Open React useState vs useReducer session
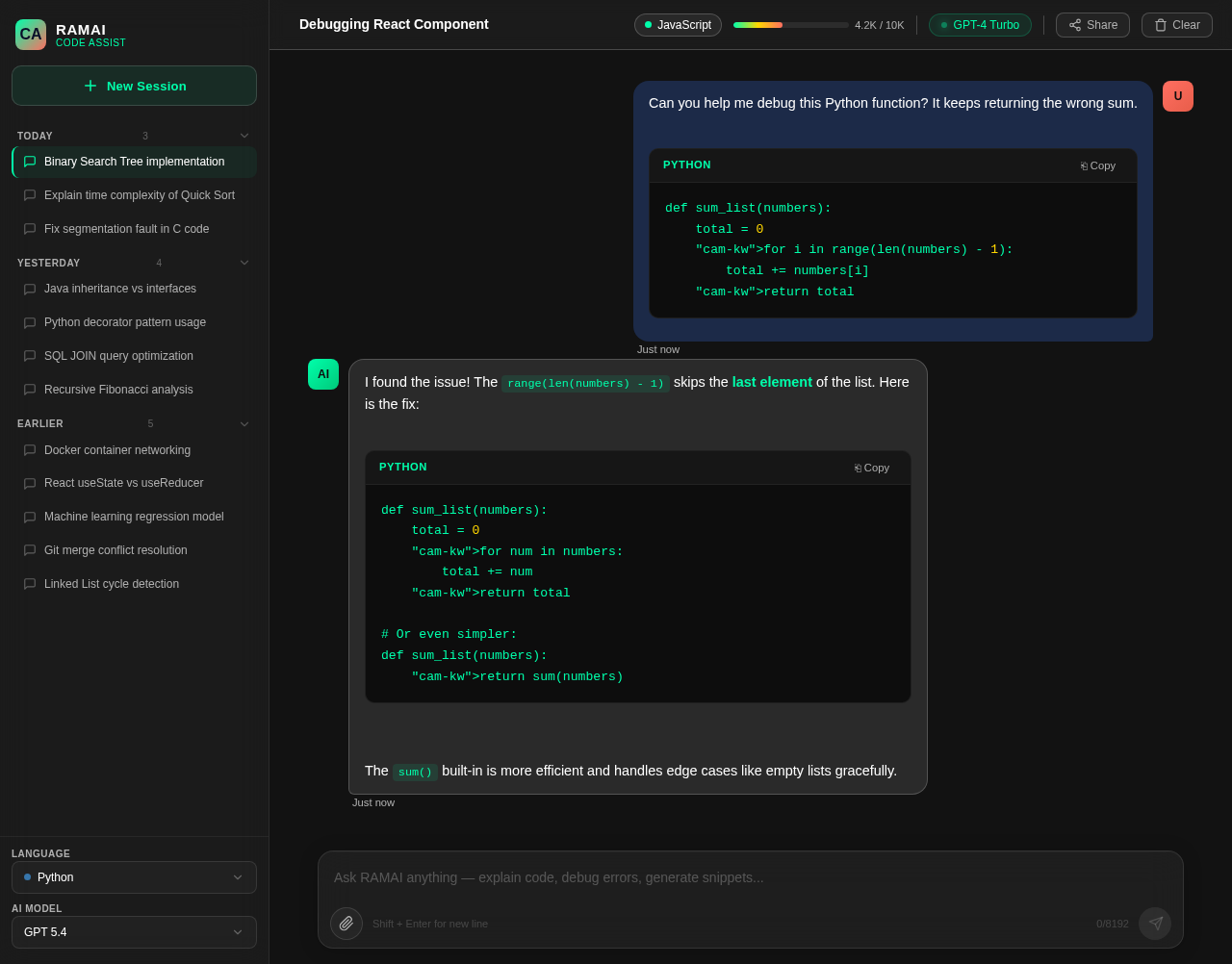1232x964 pixels. 134,483
